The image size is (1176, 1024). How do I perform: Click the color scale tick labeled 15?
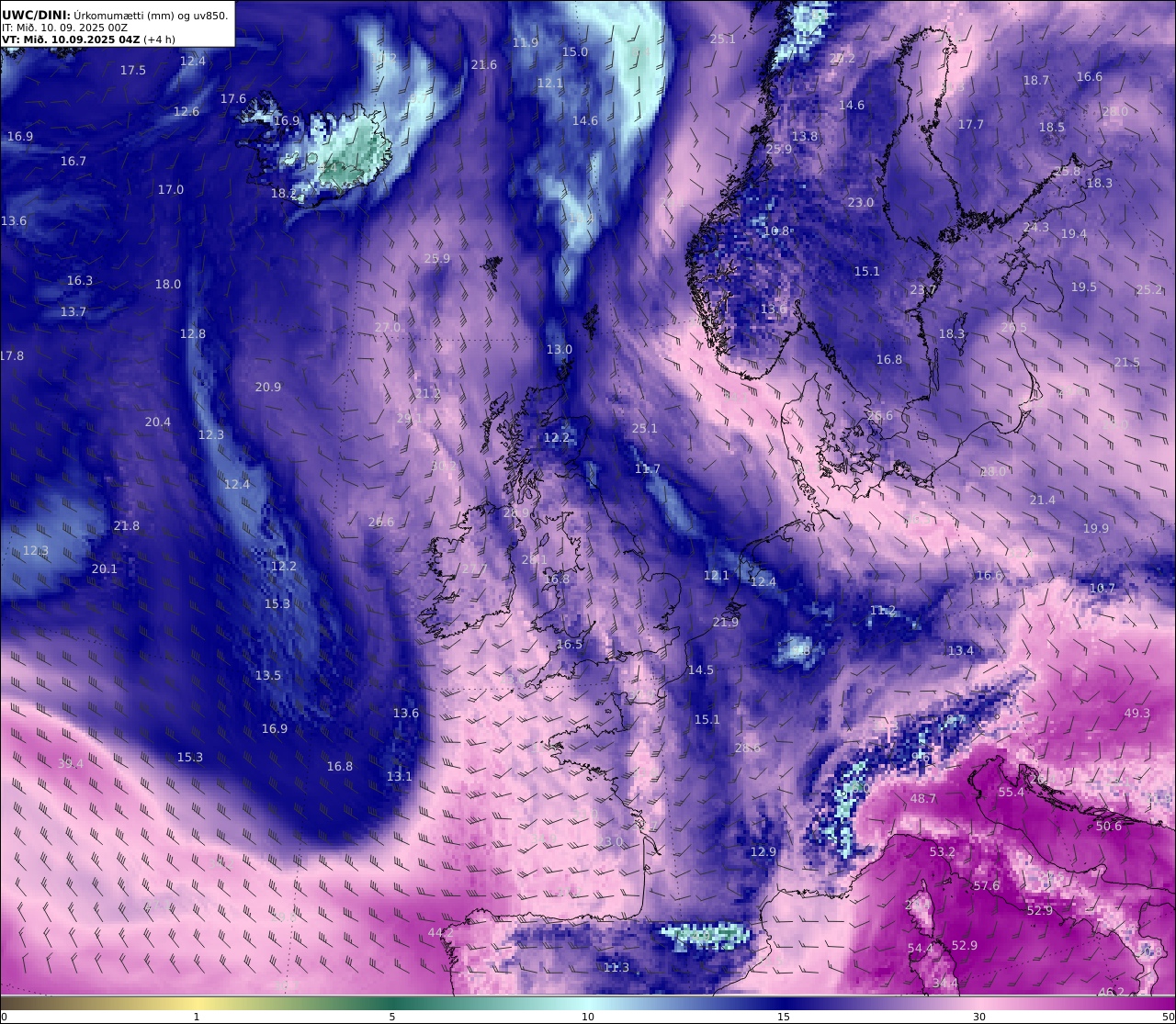[x=784, y=1017]
